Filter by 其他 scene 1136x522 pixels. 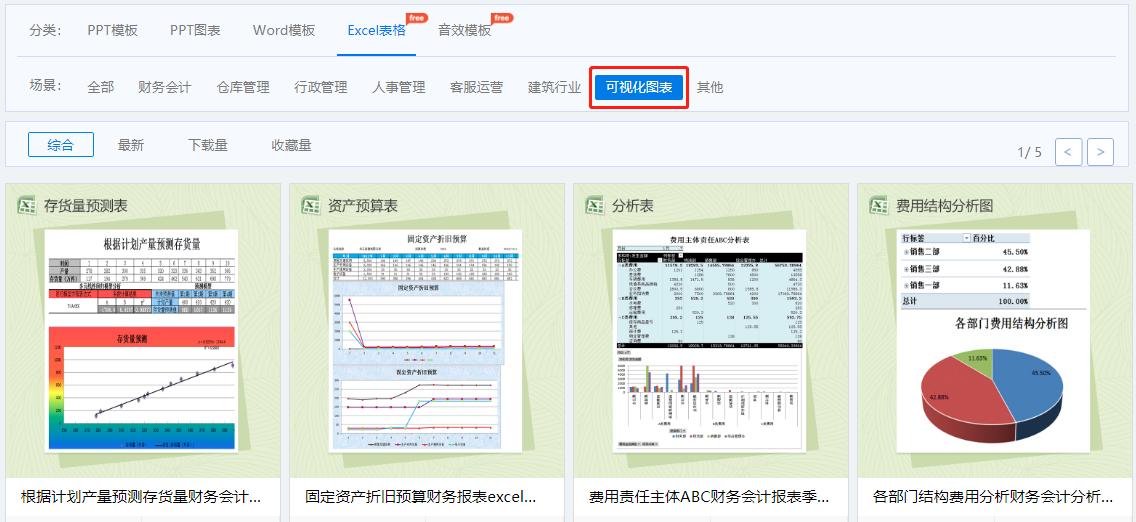point(710,88)
